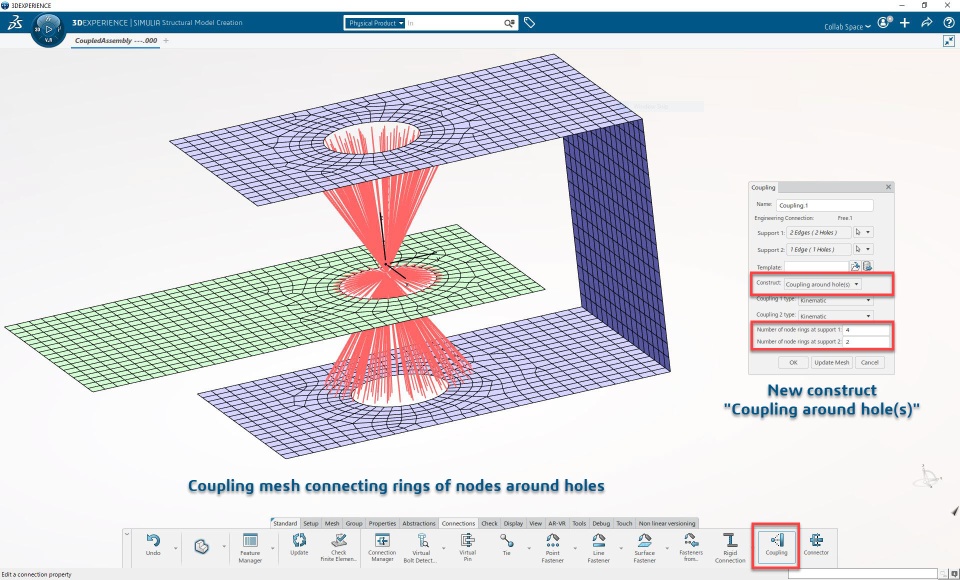Click Cancel in Coupling dialog
Image resolution: width=960 pixels, height=580 pixels.
point(869,363)
